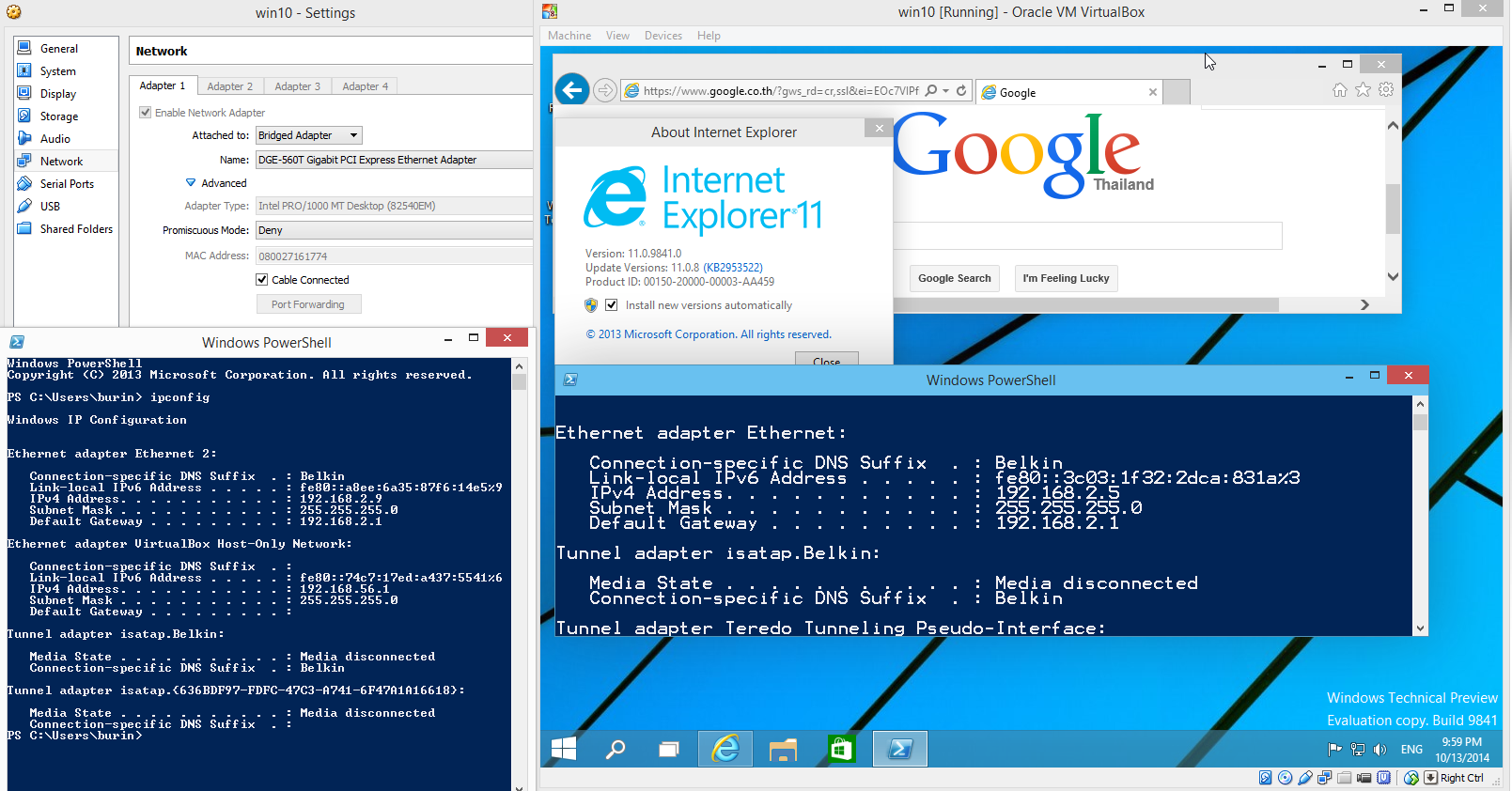Click VirtualBox USB devices indicator
This screenshot has height=791, width=1512.
[x=1305, y=778]
